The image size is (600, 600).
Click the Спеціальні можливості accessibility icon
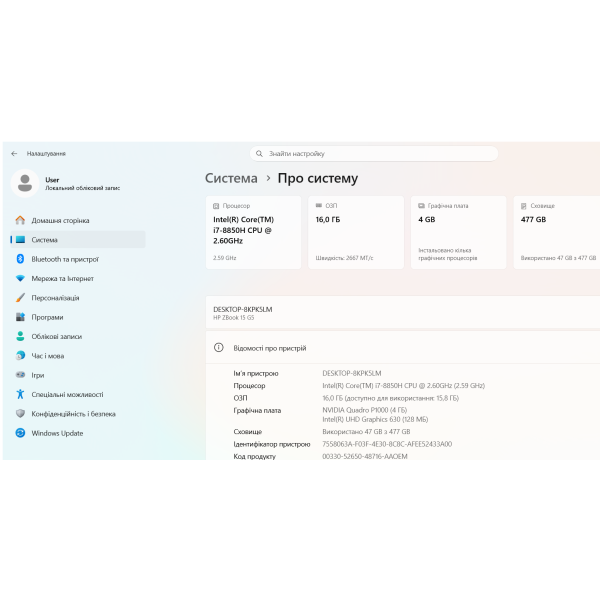(x=20, y=394)
